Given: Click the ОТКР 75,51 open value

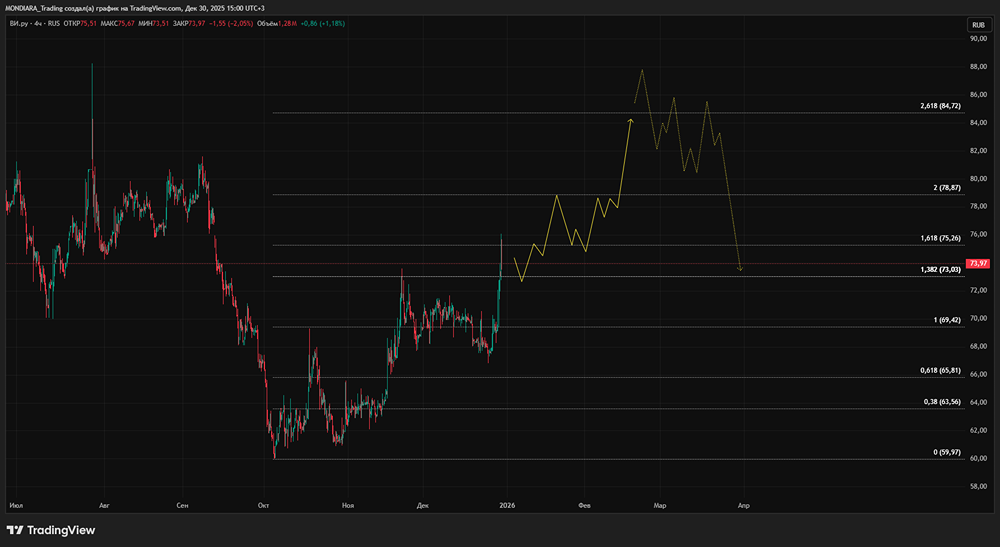Looking at the screenshot, I should pos(80,24).
